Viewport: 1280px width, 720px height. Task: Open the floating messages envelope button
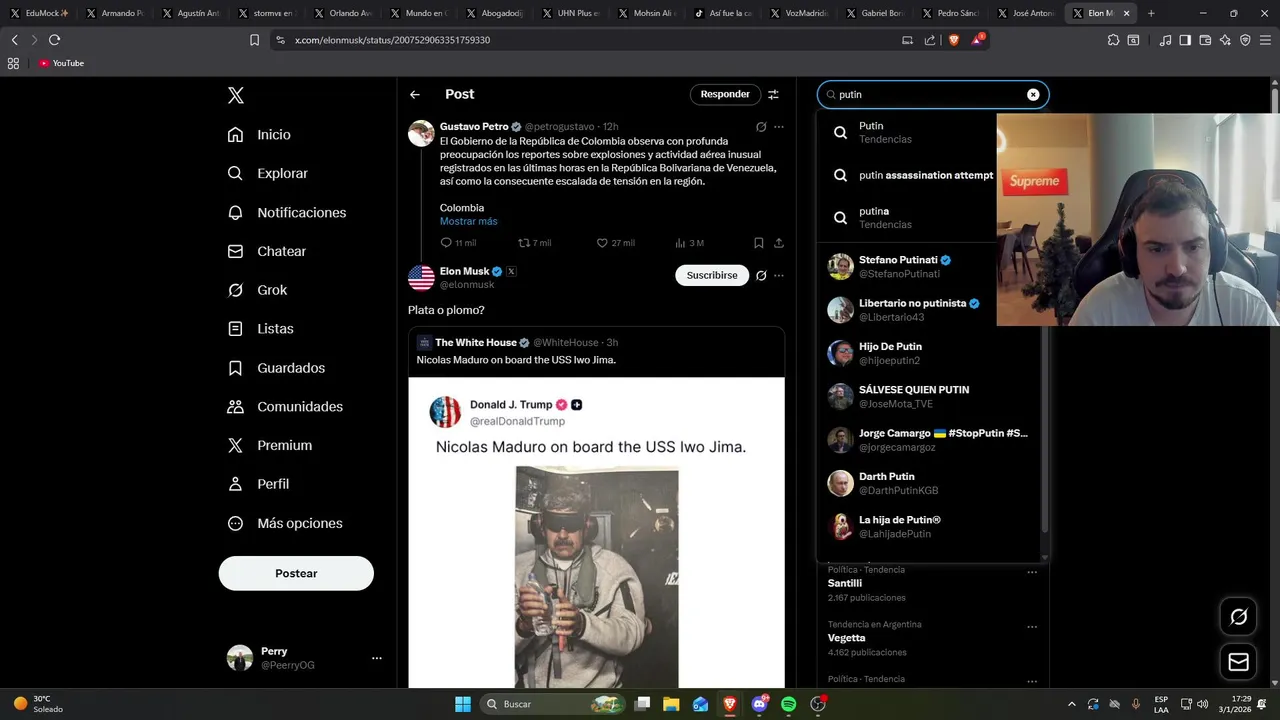click(x=1239, y=662)
